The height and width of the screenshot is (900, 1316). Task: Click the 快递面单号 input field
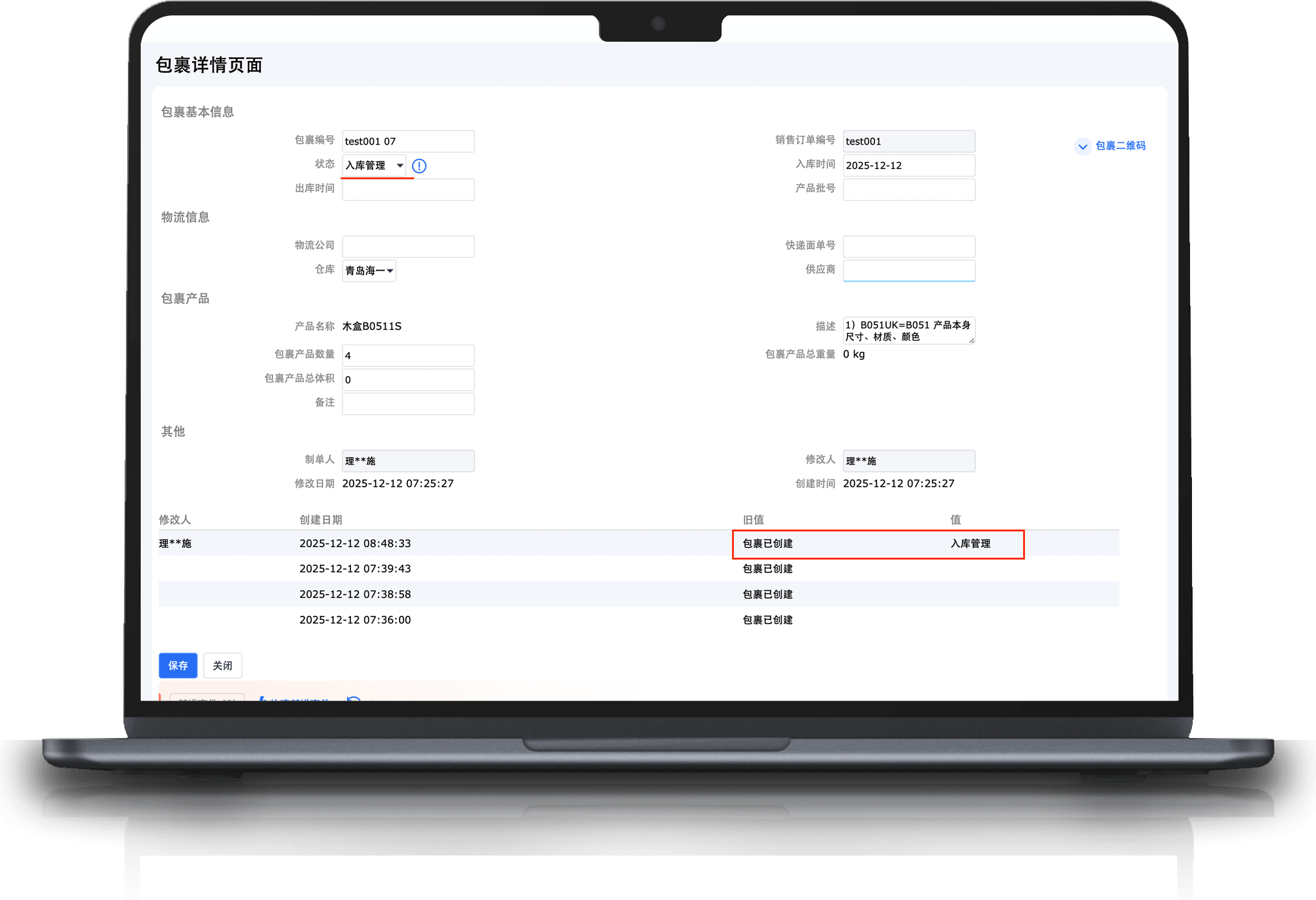pyautogui.click(x=909, y=246)
